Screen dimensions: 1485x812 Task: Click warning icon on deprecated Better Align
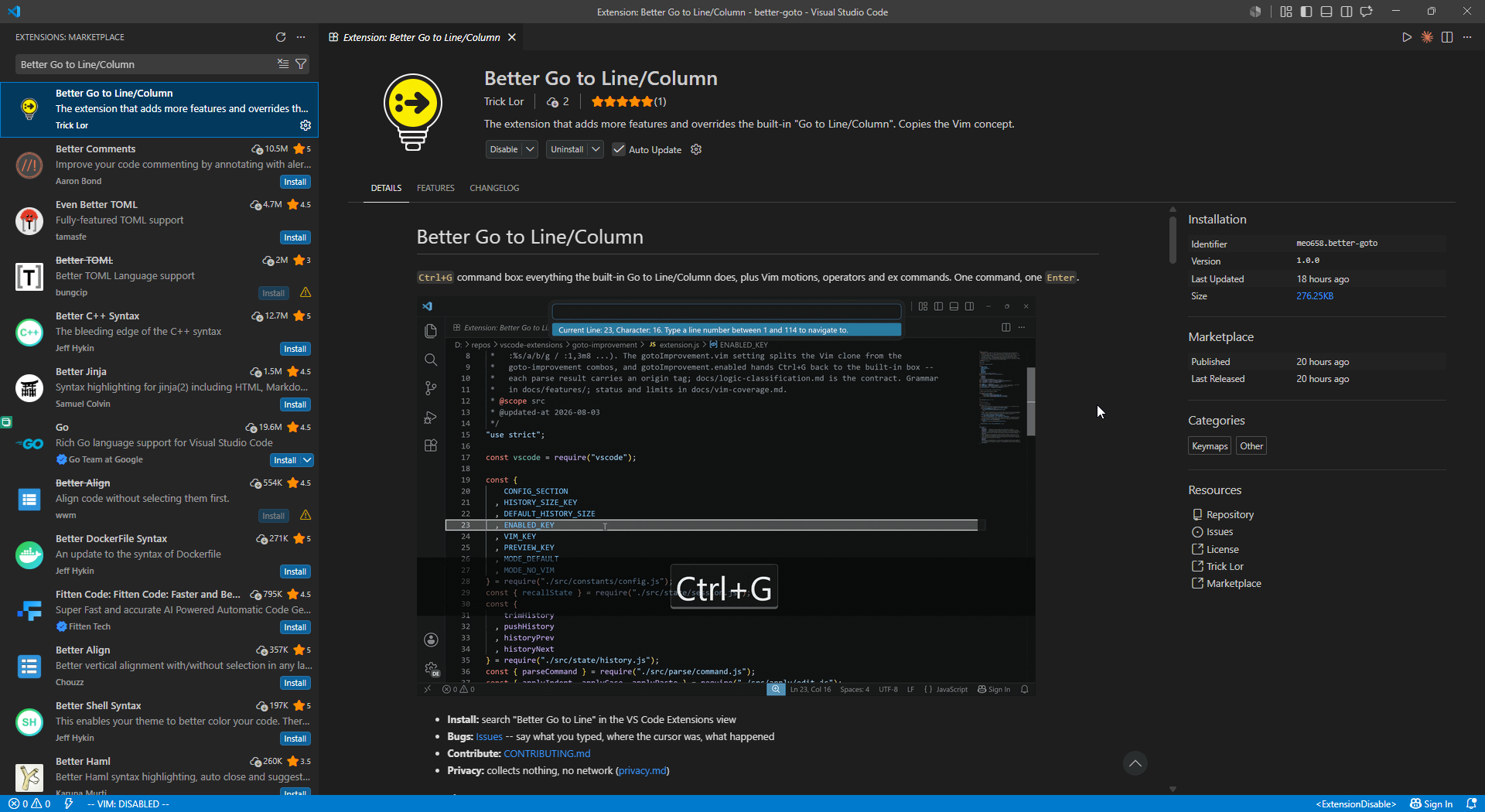click(306, 515)
